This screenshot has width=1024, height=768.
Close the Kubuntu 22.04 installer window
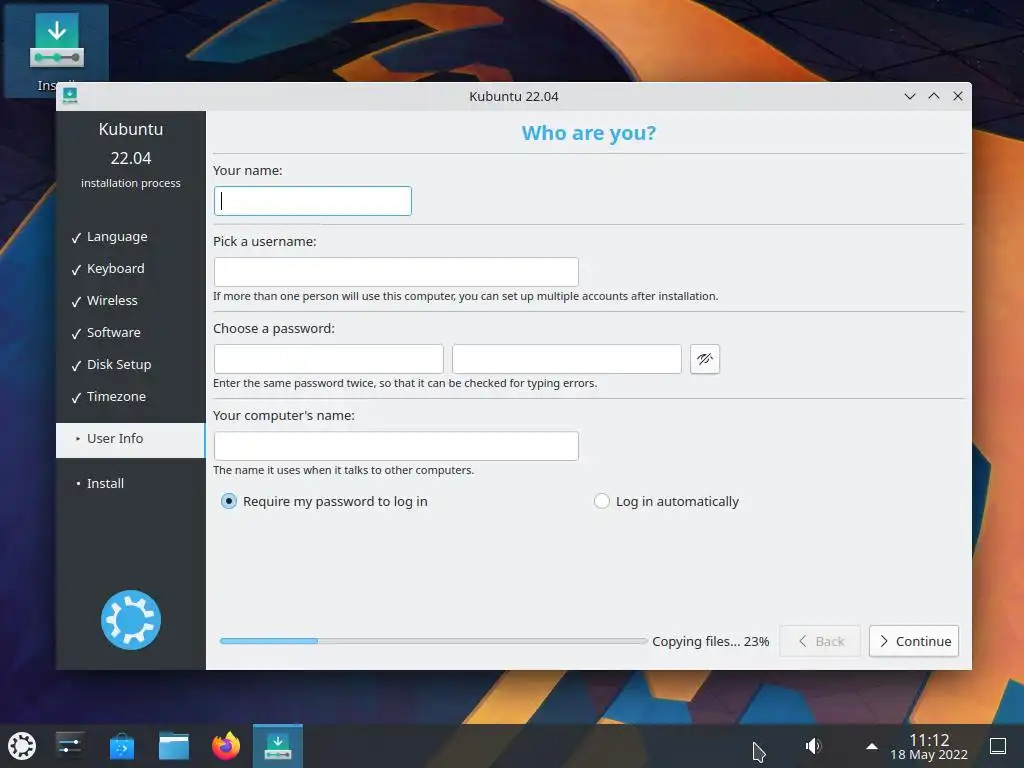(958, 96)
